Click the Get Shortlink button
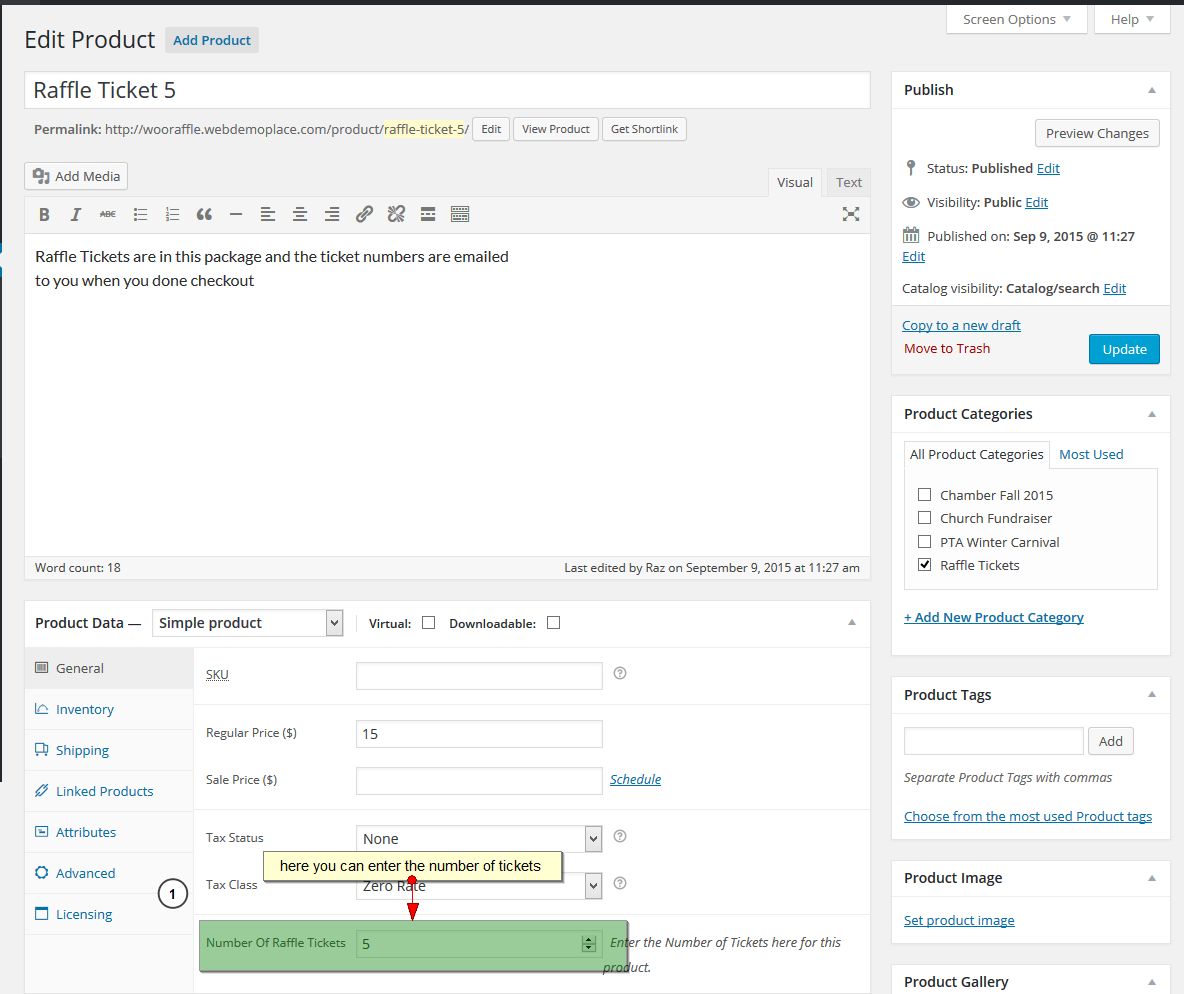 pos(644,129)
